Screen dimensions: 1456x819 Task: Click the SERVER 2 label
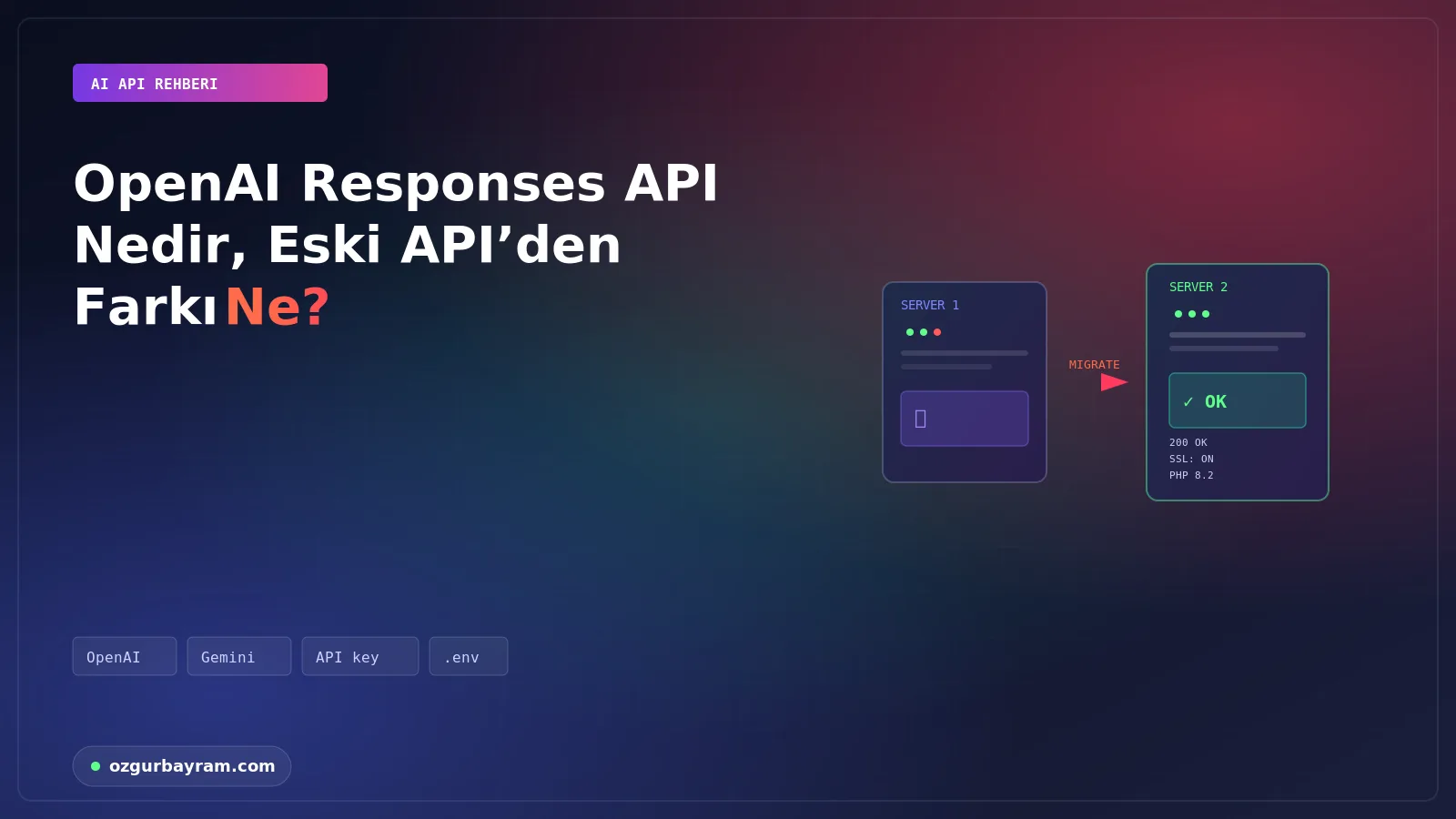pyautogui.click(x=1198, y=287)
